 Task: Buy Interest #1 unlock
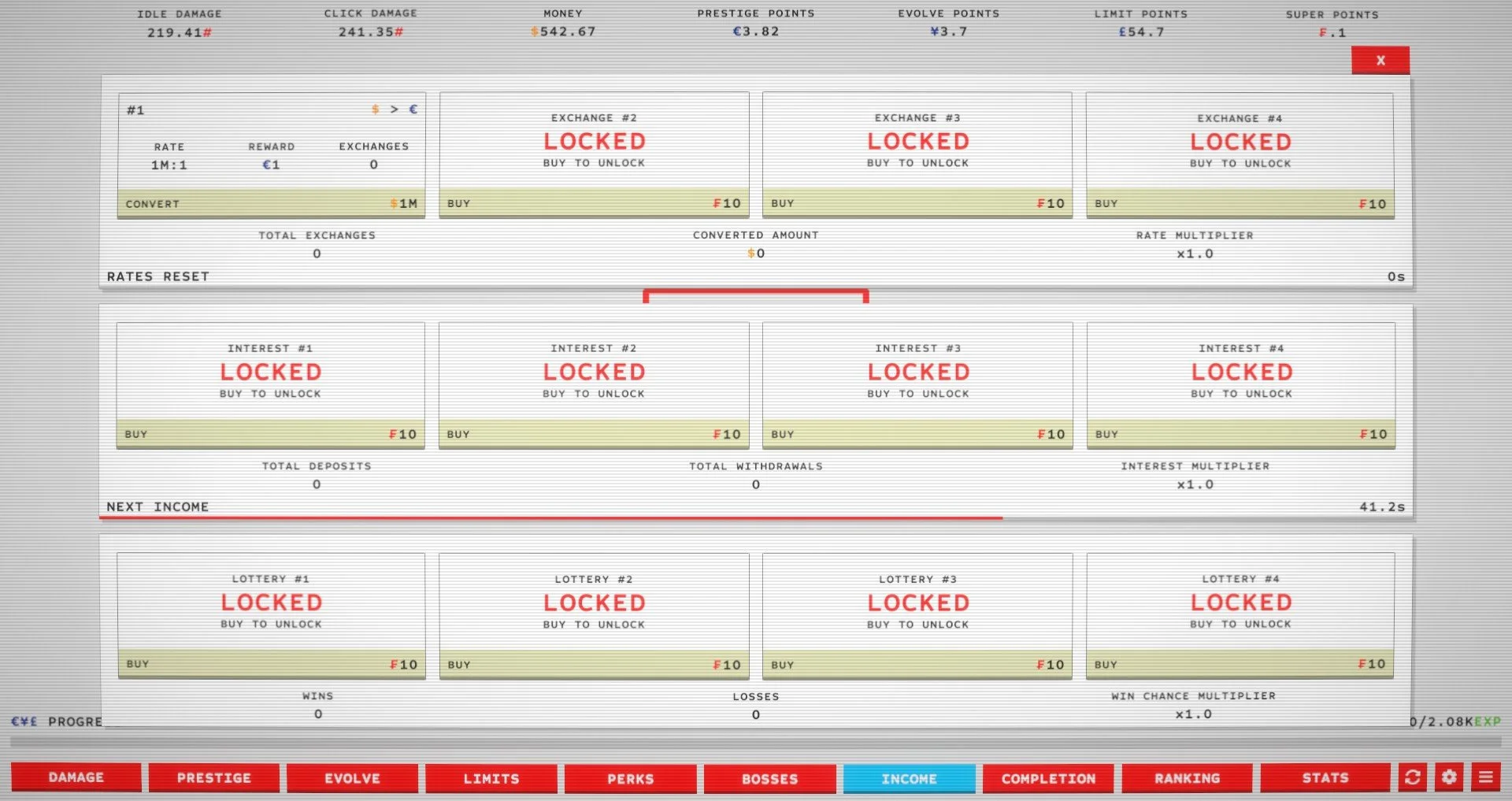(x=271, y=434)
